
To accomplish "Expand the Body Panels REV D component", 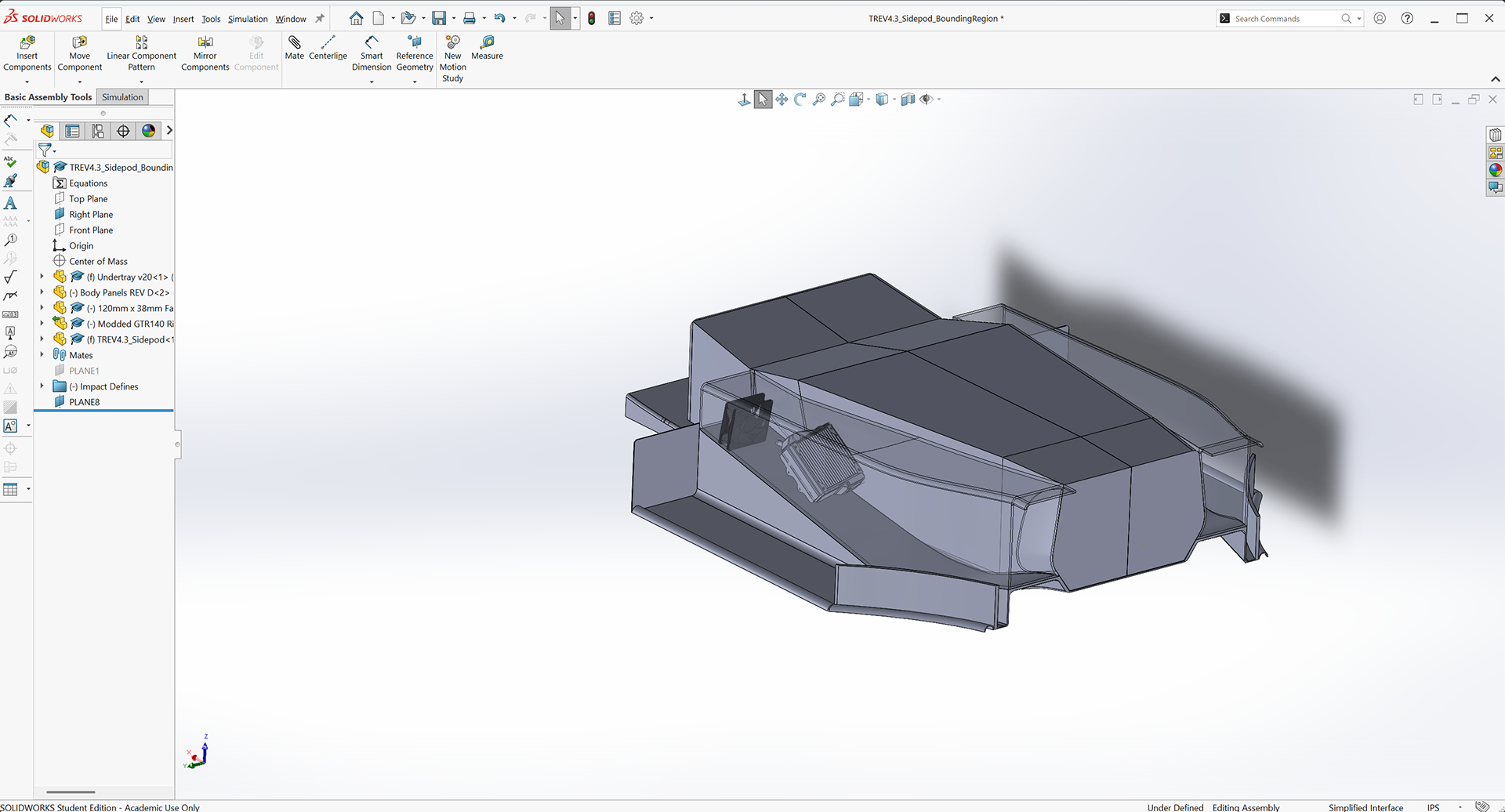I will coord(42,292).
